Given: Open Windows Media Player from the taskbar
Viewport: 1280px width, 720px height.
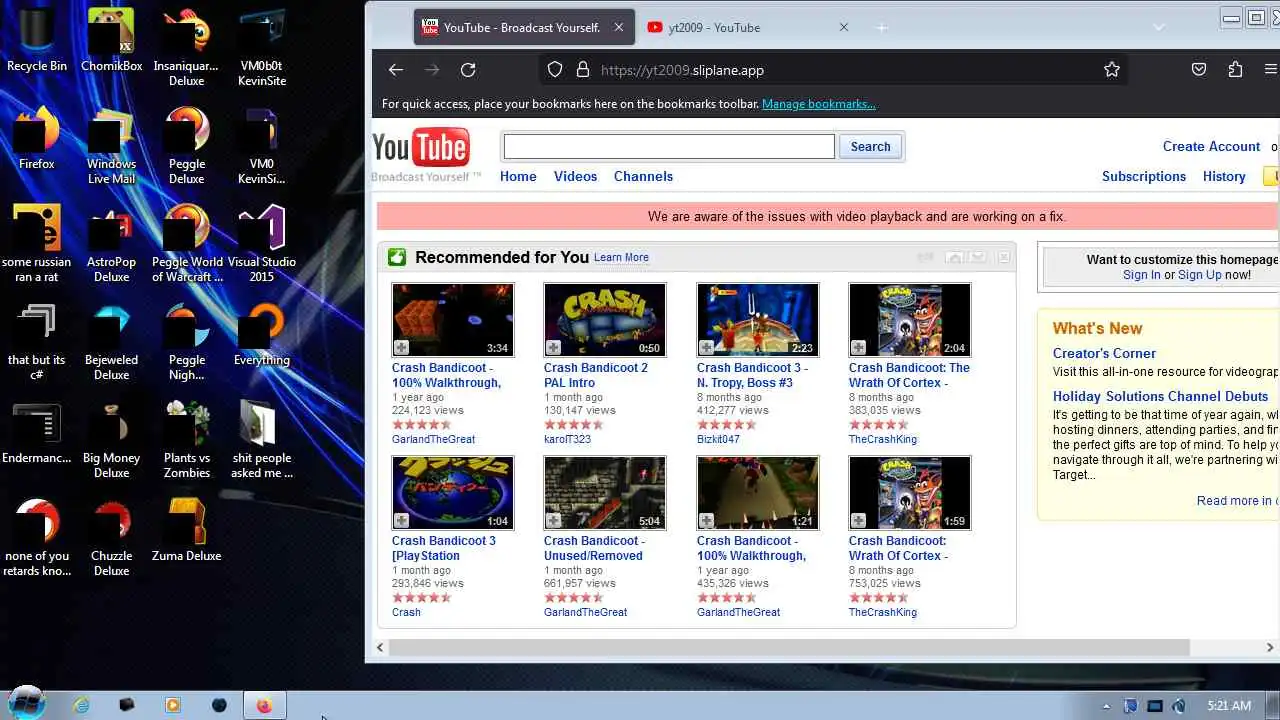Looking at the screenshot, I should click(x=172, y=705).
